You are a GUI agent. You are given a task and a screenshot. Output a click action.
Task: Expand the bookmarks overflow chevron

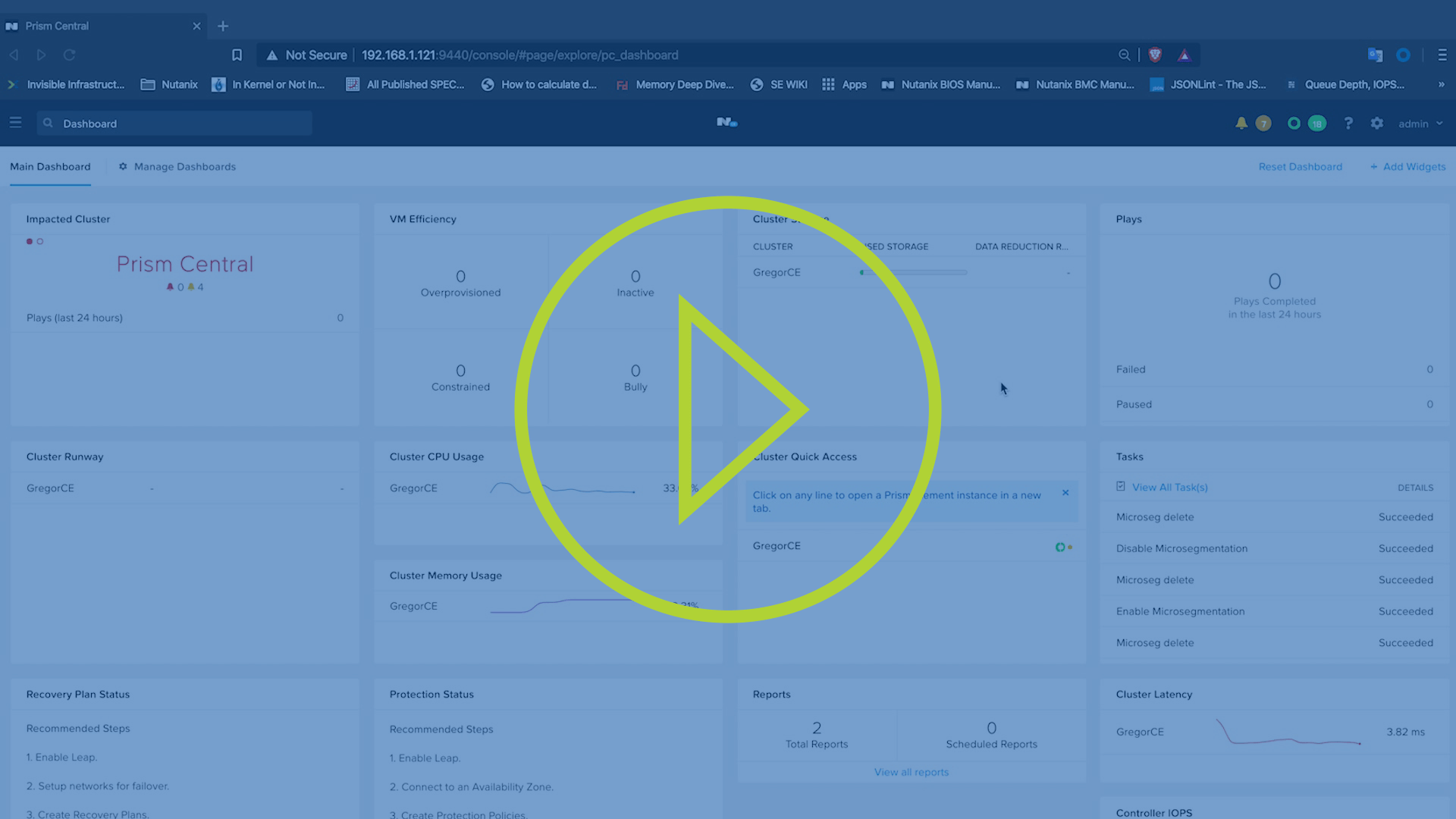point(1441,84)
